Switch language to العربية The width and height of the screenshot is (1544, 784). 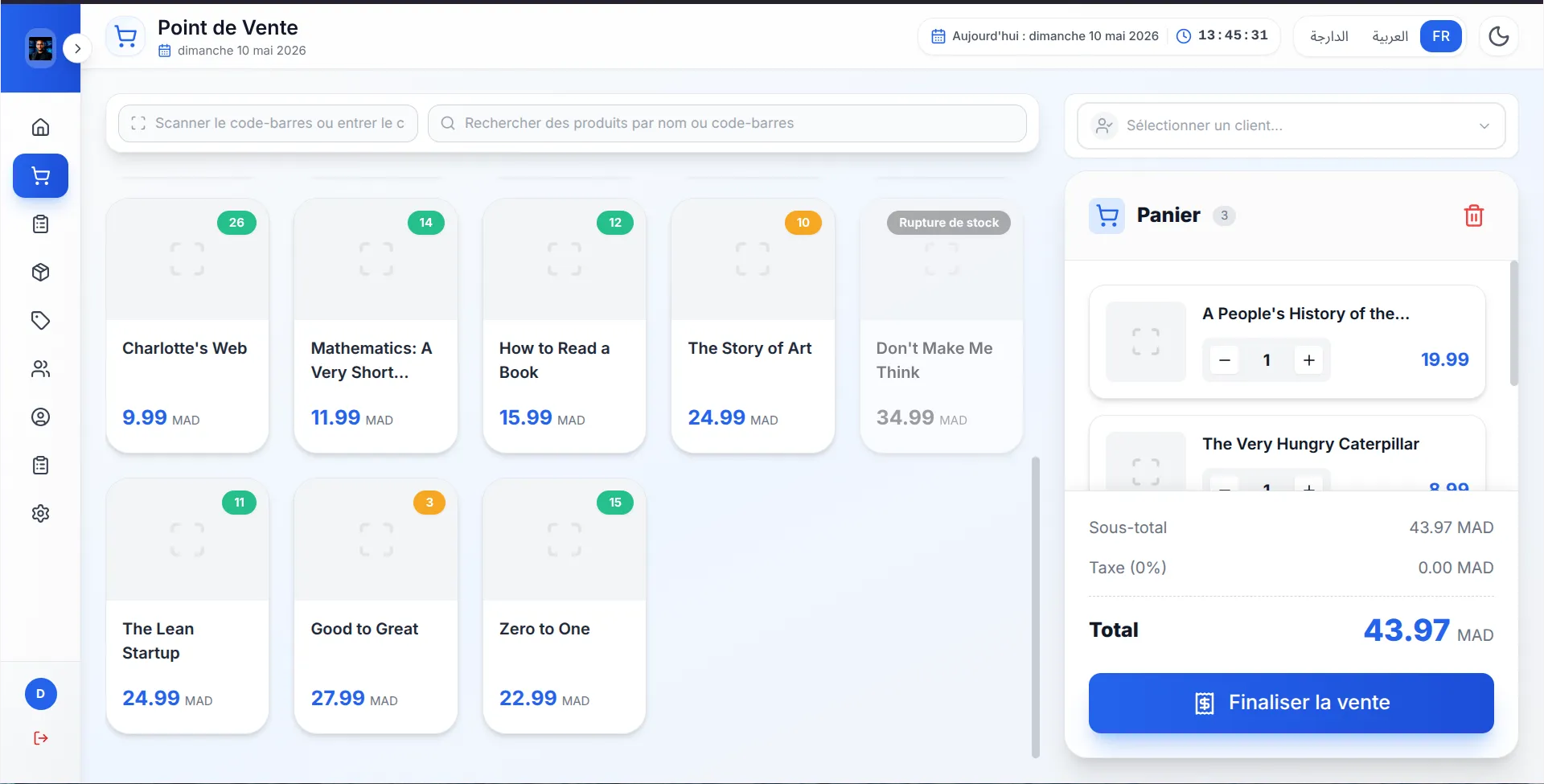point(1390,36)
